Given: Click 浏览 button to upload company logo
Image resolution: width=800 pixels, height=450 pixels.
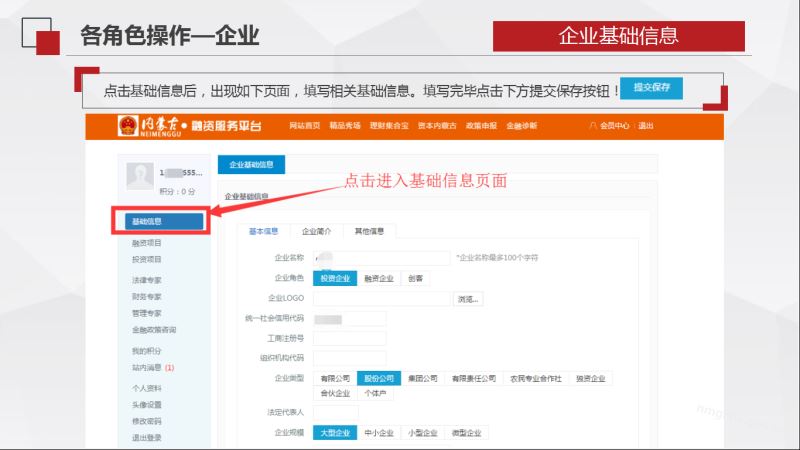Looking at the screenshot, I should point(468,299).
